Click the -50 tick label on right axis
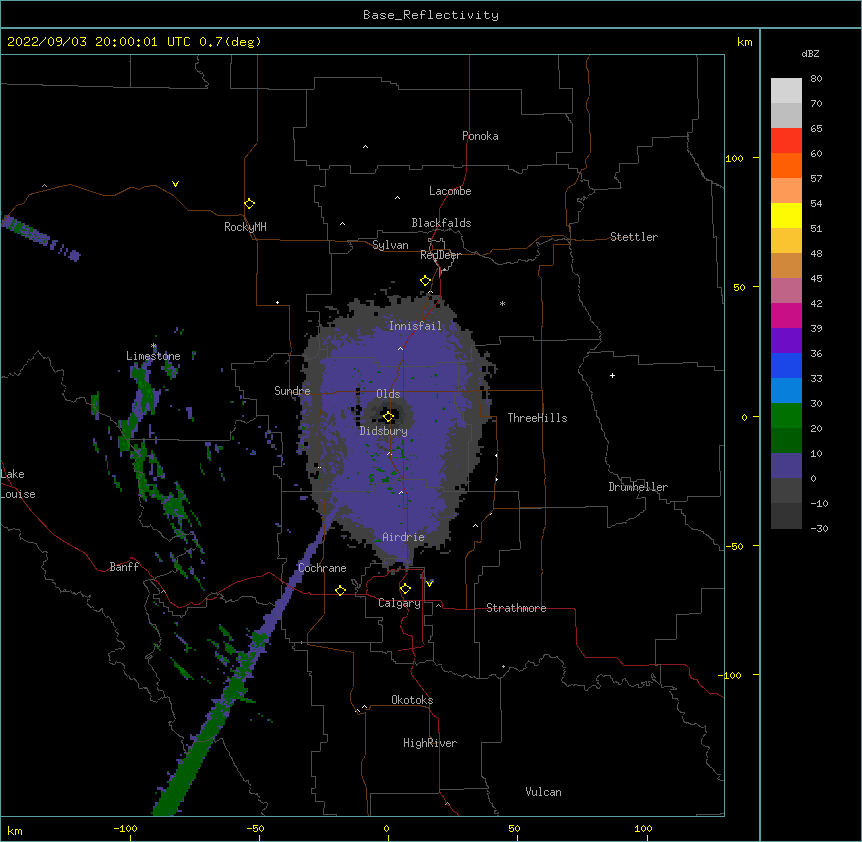862x842 pixels. [x=734, y=546]
